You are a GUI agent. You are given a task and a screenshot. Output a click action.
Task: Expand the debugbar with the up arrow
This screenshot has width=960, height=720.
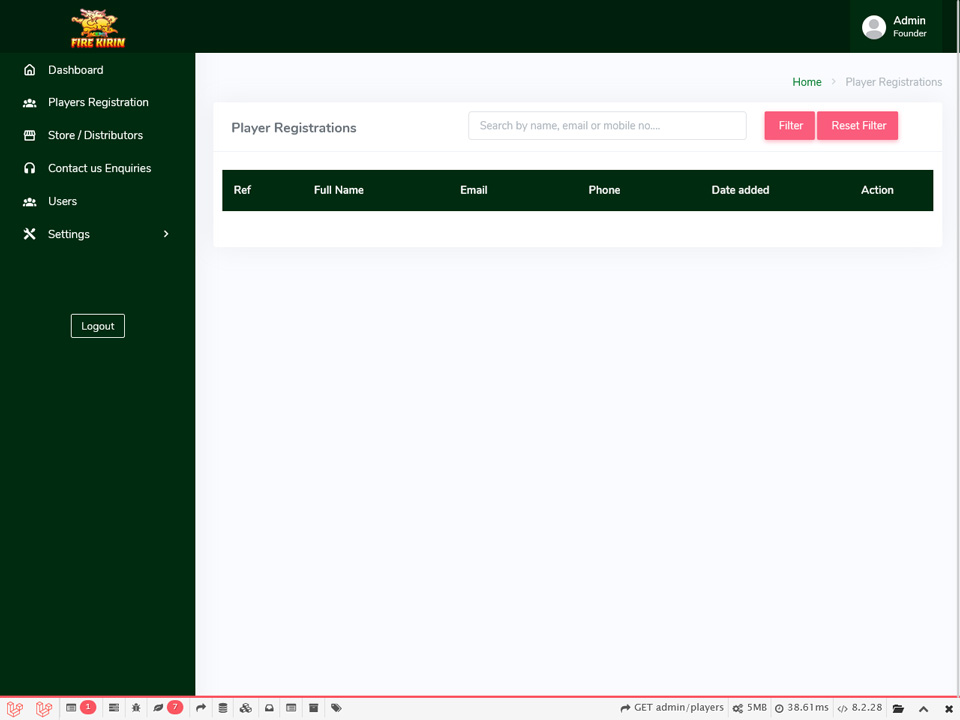click(x=923, y=708)
